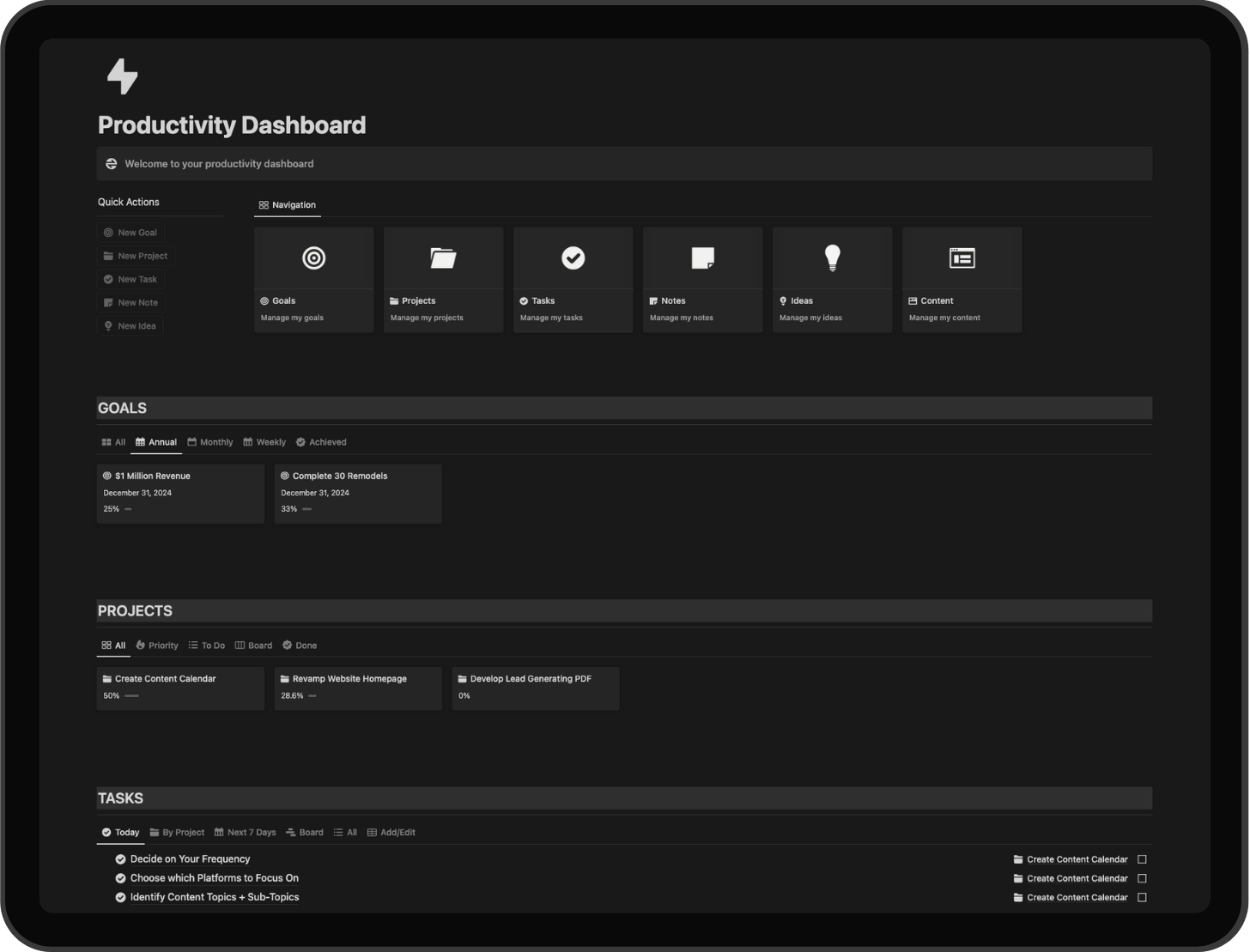Screen dimensions: 1250x952
Task: Tick checkbox for Choose which Platforms task
Action: (1142, 878)
